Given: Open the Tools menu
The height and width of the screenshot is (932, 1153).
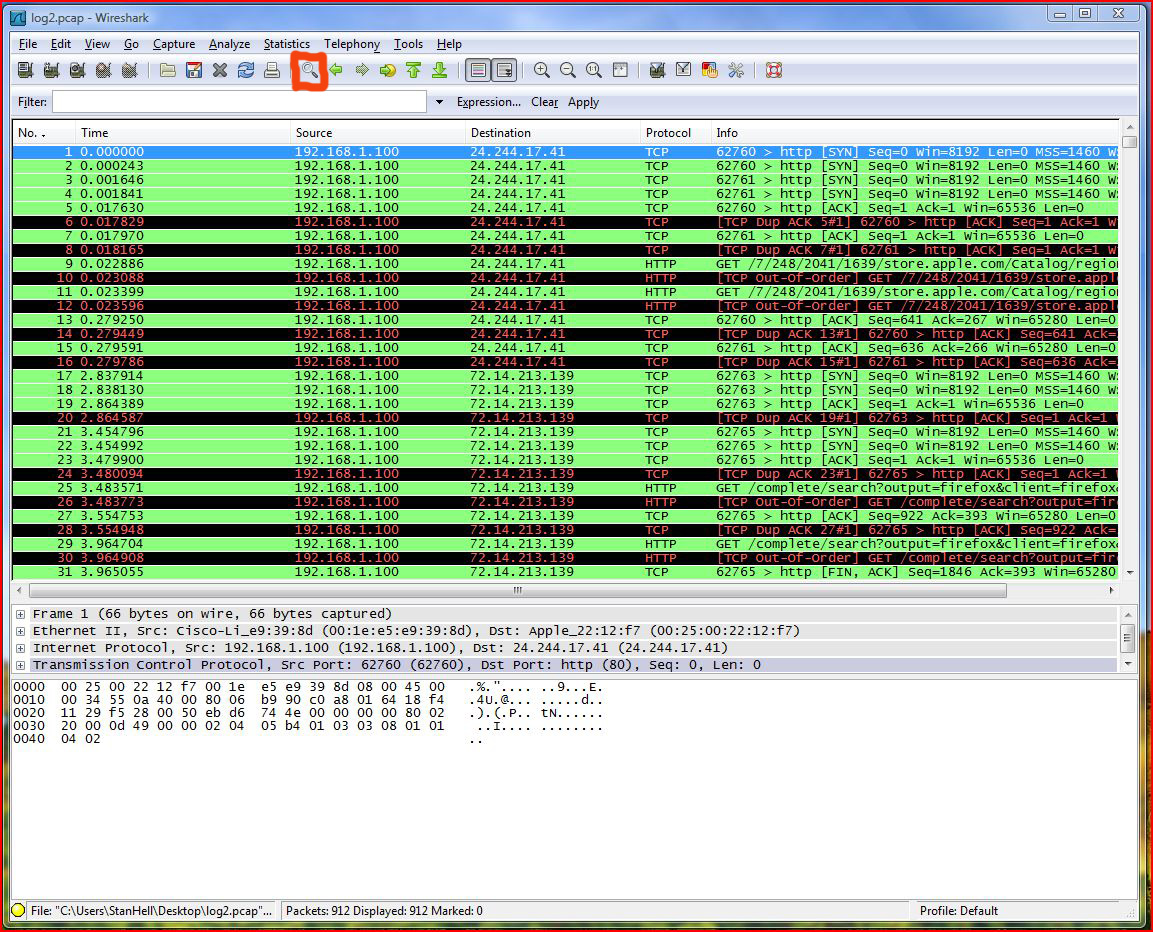Looking at the screenshot, I should pos(408,44).
